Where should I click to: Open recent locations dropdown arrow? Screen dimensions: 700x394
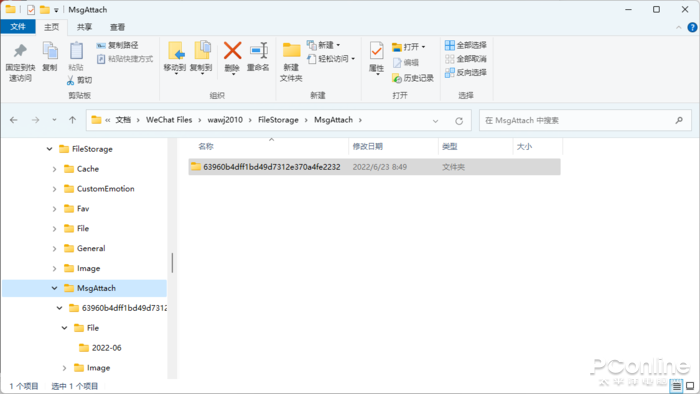[x=54, y=120]
